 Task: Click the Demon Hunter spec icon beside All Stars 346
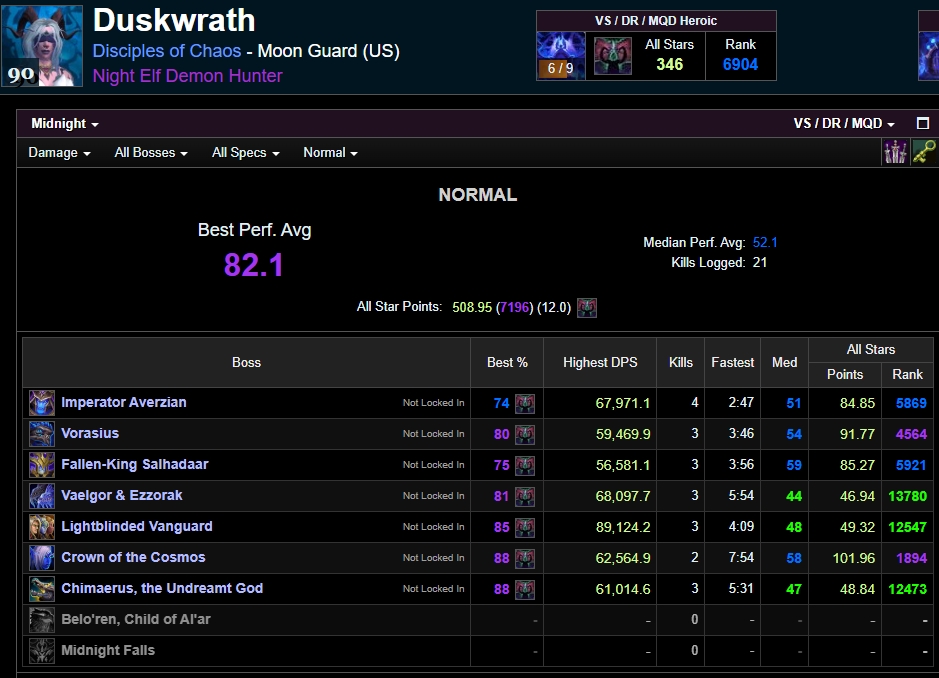tap(613, 56)
